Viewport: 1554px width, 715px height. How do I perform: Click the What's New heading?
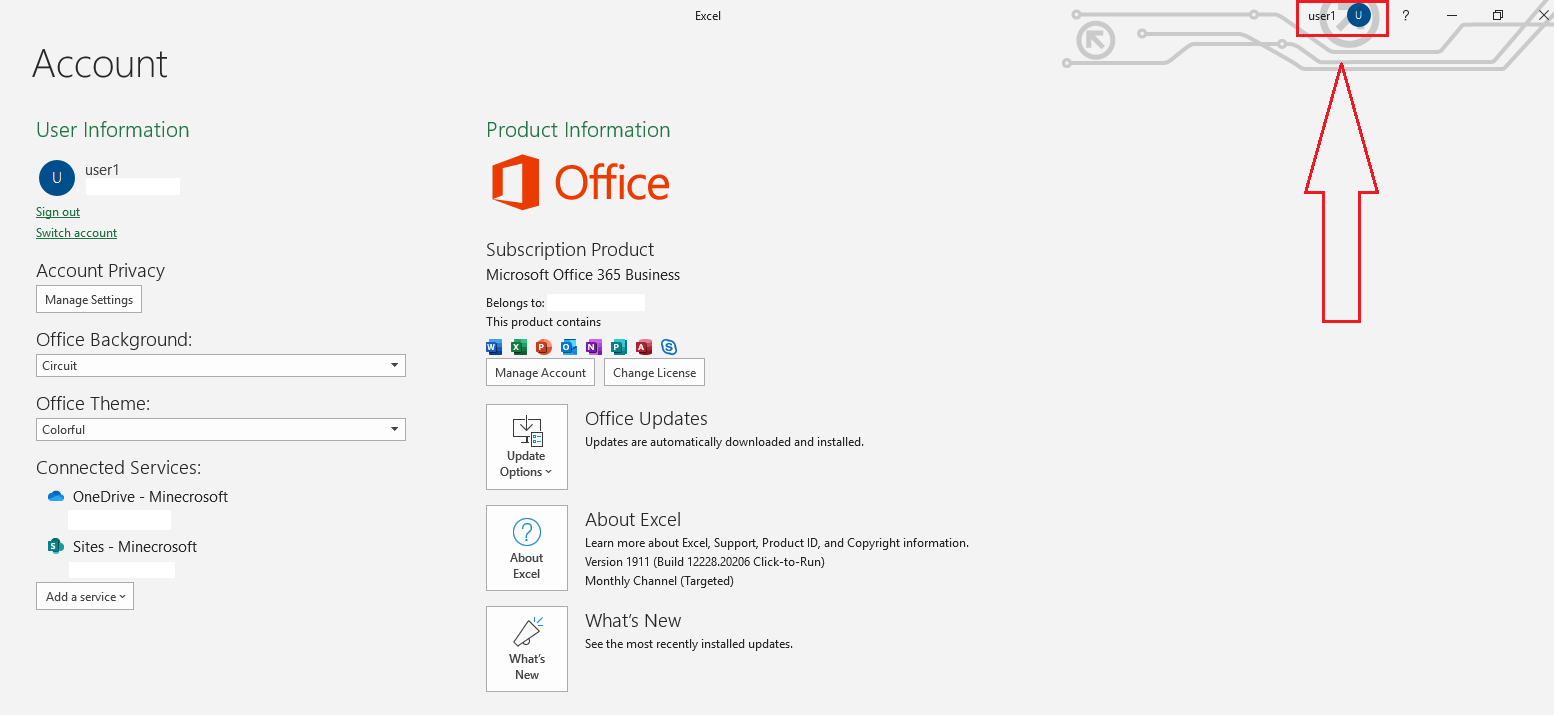coord(633,620)
